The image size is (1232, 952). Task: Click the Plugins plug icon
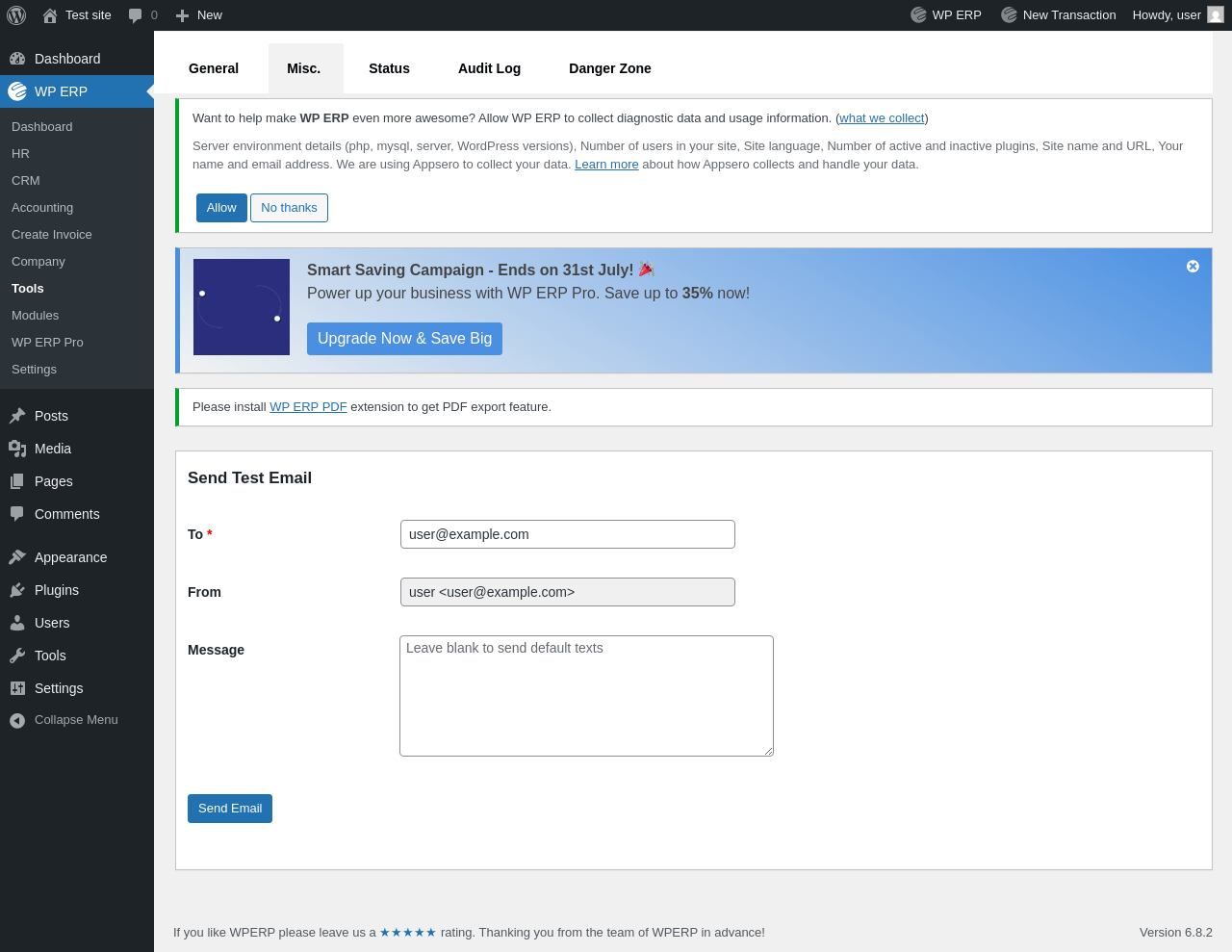(17, 590)
